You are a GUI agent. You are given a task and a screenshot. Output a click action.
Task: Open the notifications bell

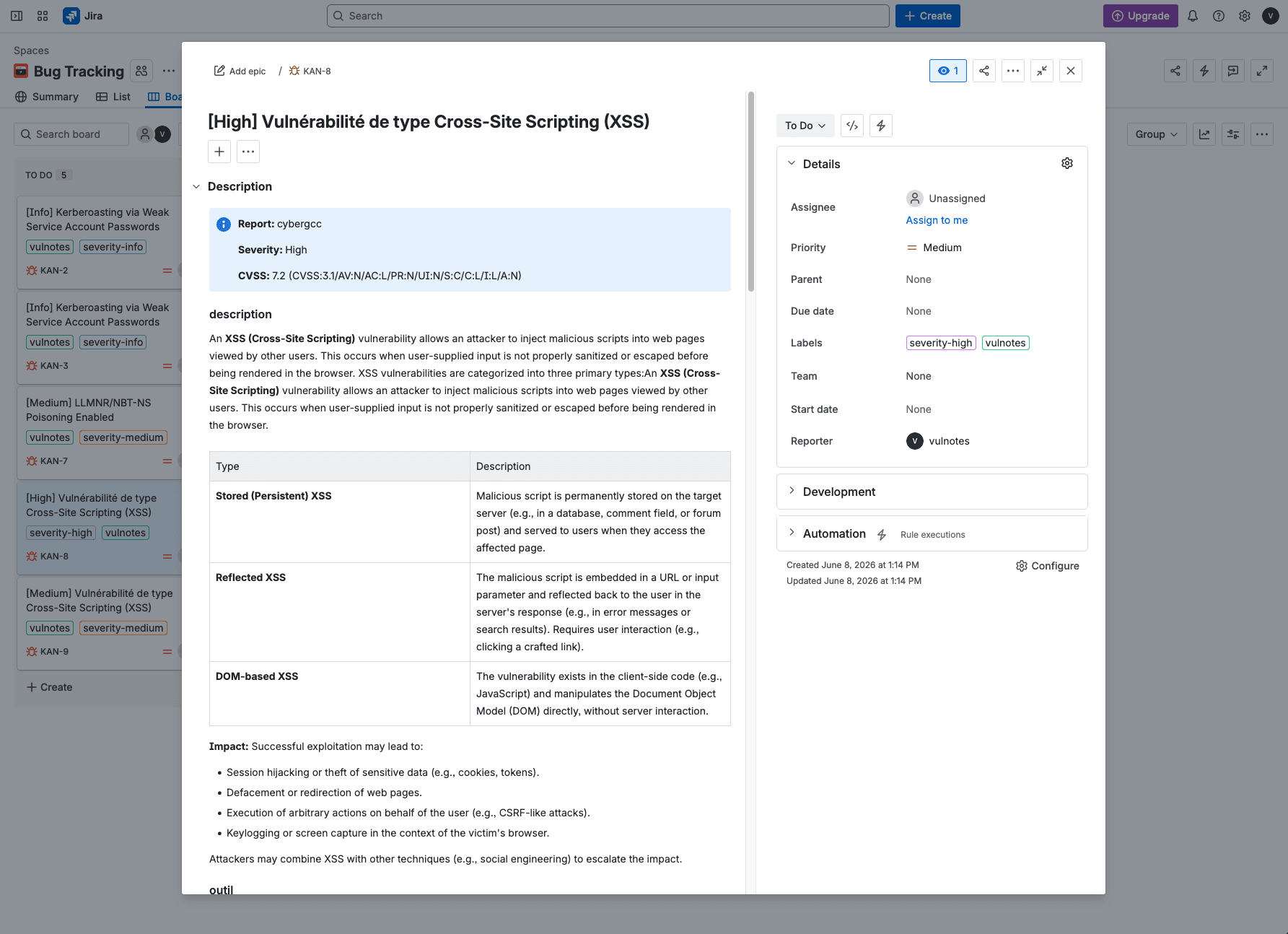(x=1193, y=16)
